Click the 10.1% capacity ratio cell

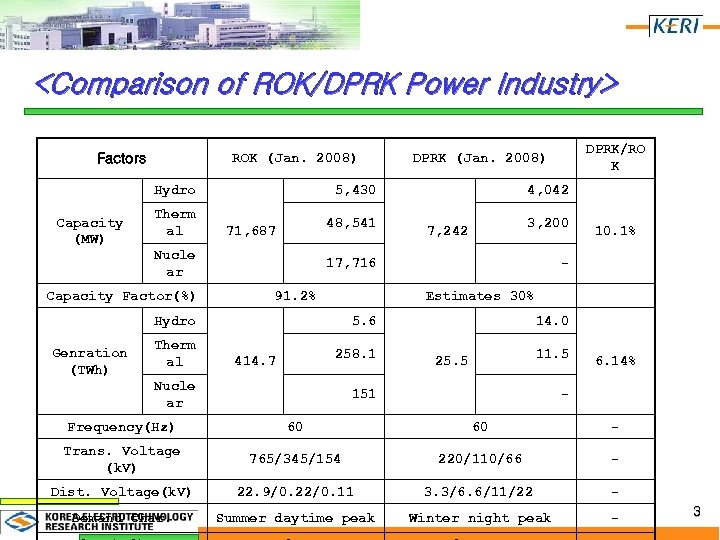pyautogui.click(x=615, y=231)
